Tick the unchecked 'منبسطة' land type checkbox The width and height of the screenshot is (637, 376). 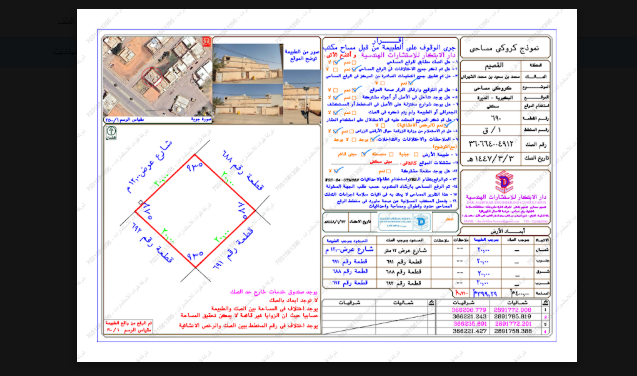(391, 154)
